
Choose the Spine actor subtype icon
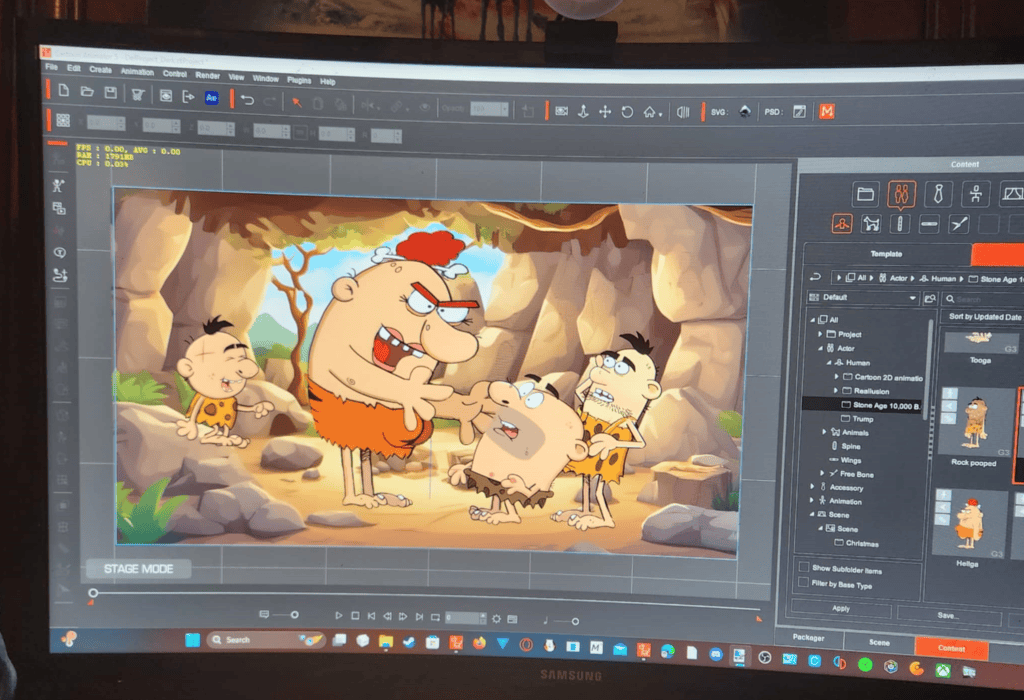click(x=899, y=224)
